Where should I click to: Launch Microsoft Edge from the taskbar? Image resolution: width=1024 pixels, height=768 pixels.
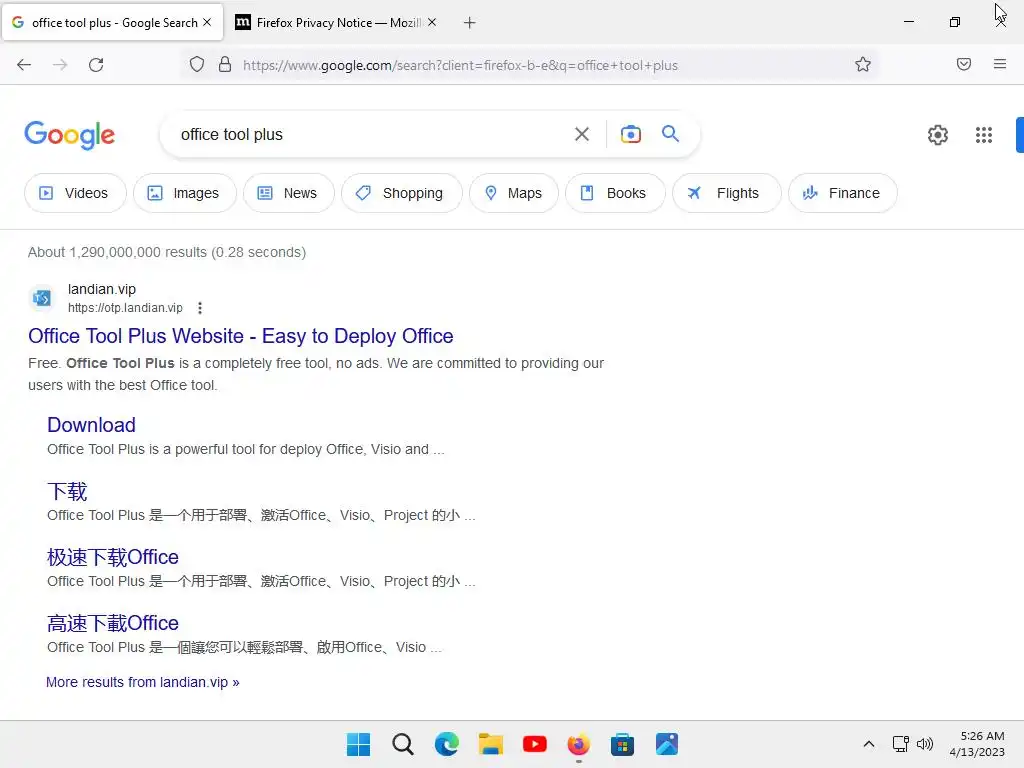[447, 744]
